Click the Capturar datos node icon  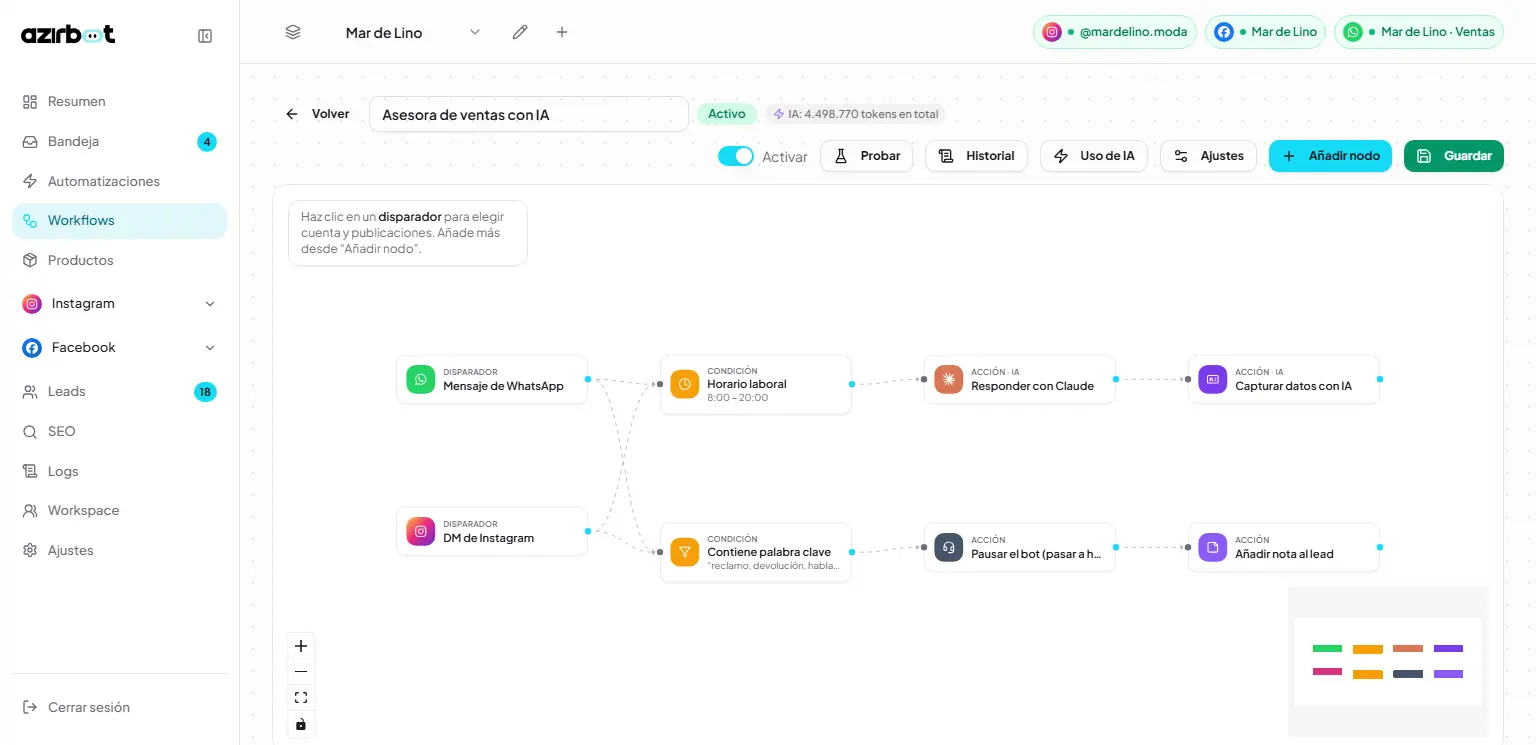coord(1213,380)
